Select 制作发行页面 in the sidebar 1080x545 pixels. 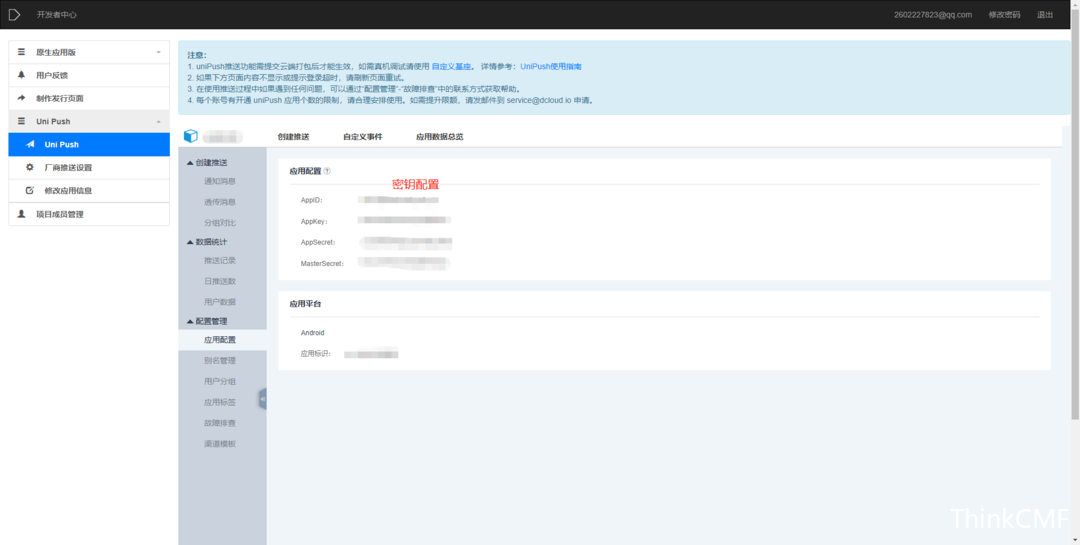89,99
